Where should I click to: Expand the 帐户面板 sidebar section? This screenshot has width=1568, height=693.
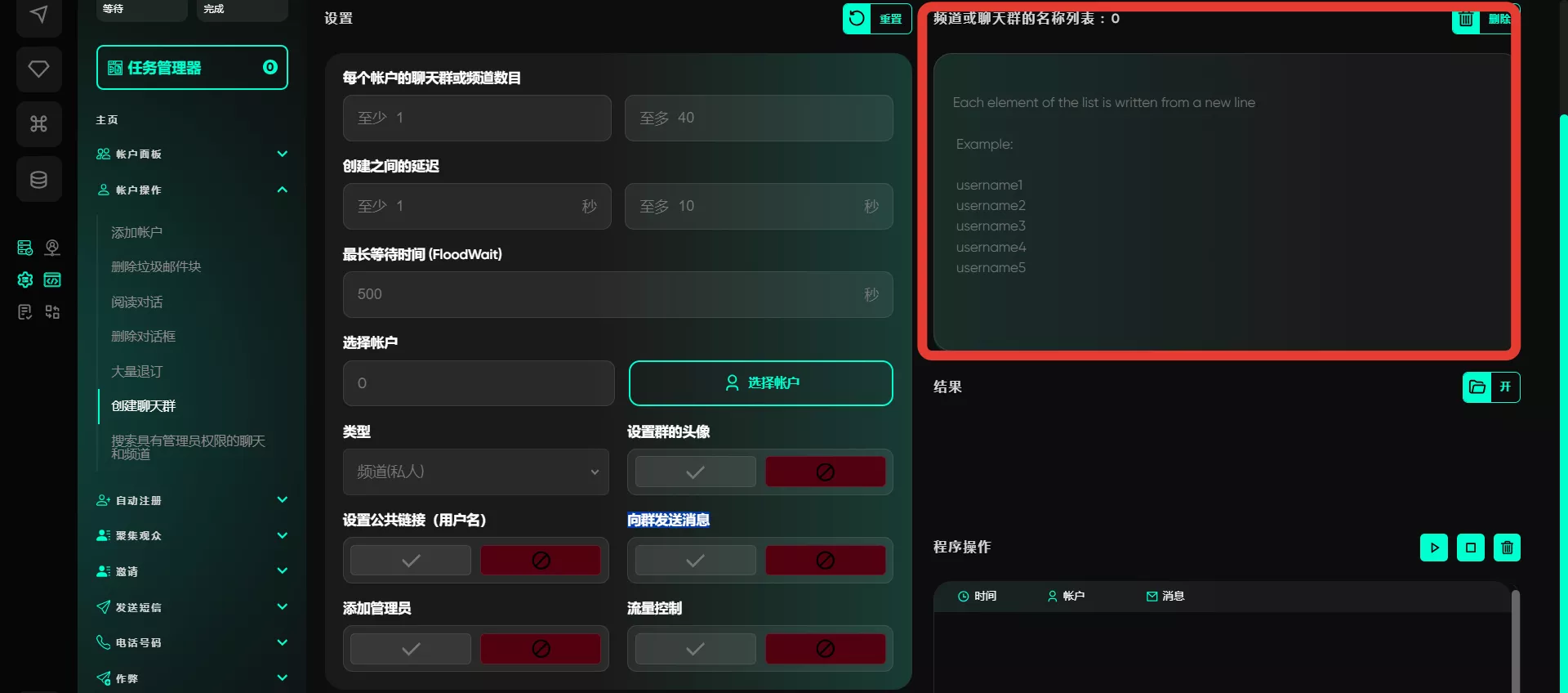193,154
